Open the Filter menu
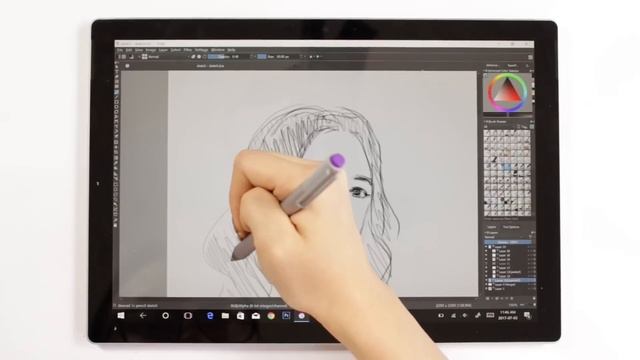This screenshot has width=640, height=360. [x=188, y=50]
